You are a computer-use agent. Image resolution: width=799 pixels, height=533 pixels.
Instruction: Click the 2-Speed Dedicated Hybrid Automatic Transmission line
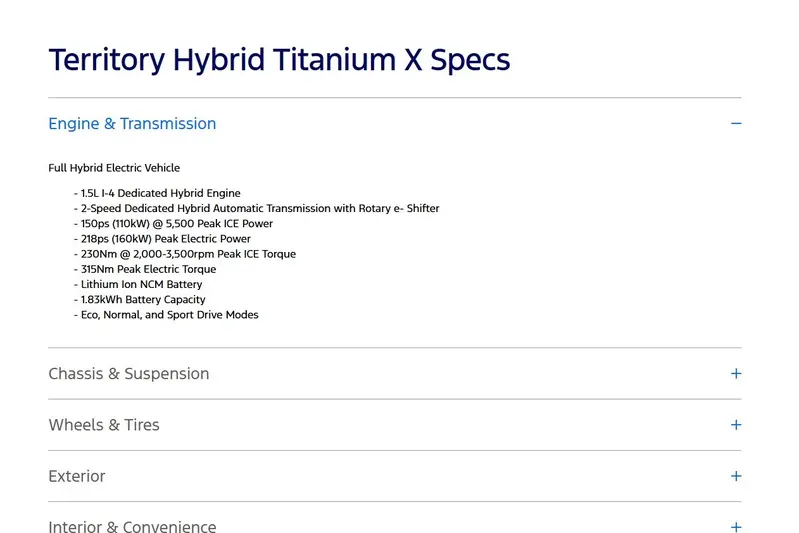click(x=256, y=208)
